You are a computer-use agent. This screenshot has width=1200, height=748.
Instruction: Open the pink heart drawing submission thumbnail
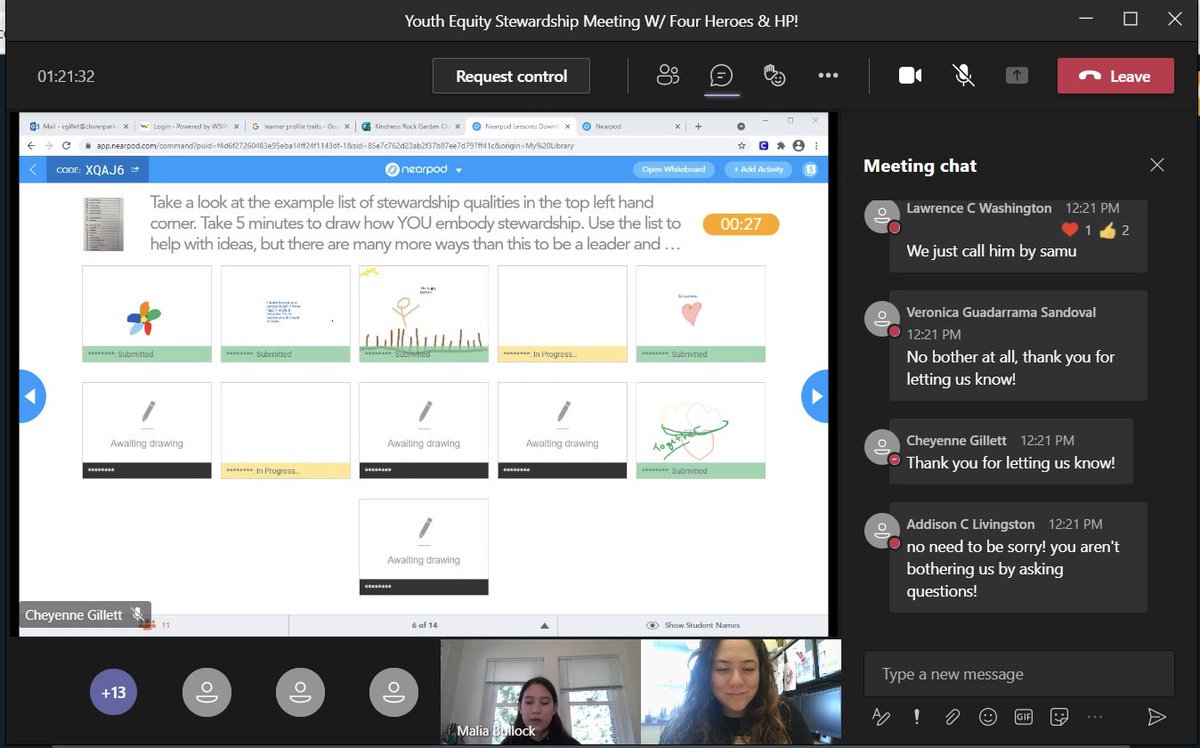(701, 314)
